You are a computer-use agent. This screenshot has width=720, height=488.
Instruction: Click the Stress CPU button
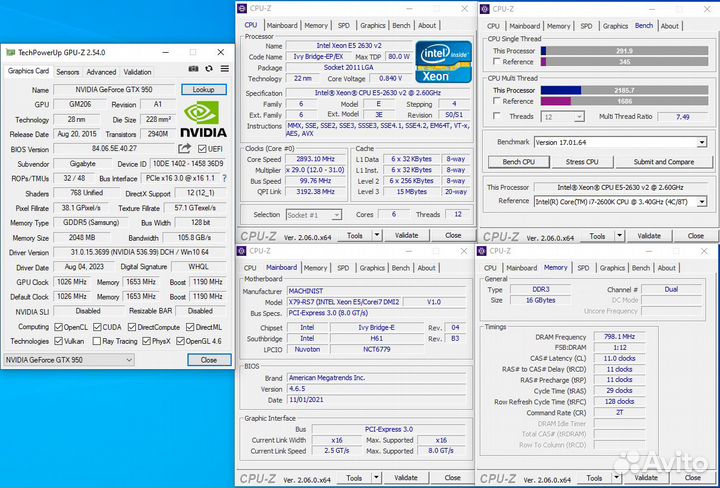pyautogui.click(x=582, y=162)
